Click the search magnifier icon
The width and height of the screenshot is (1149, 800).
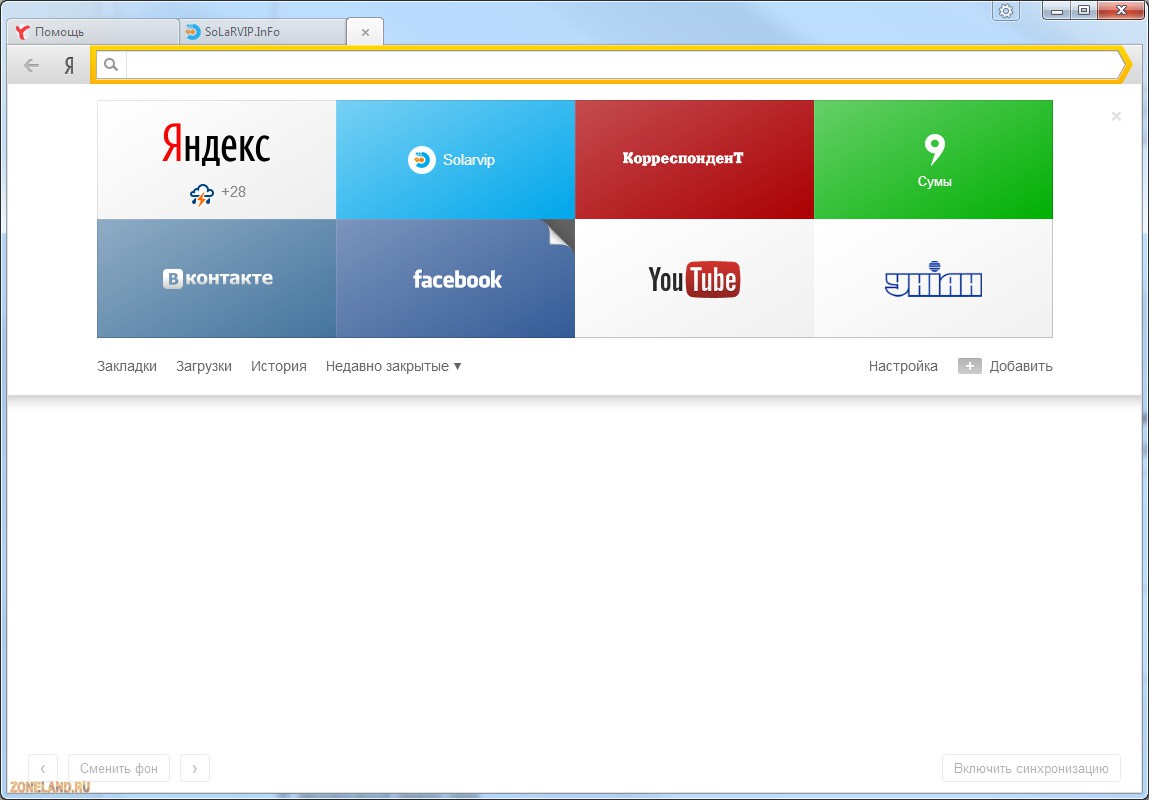point(111,65)
